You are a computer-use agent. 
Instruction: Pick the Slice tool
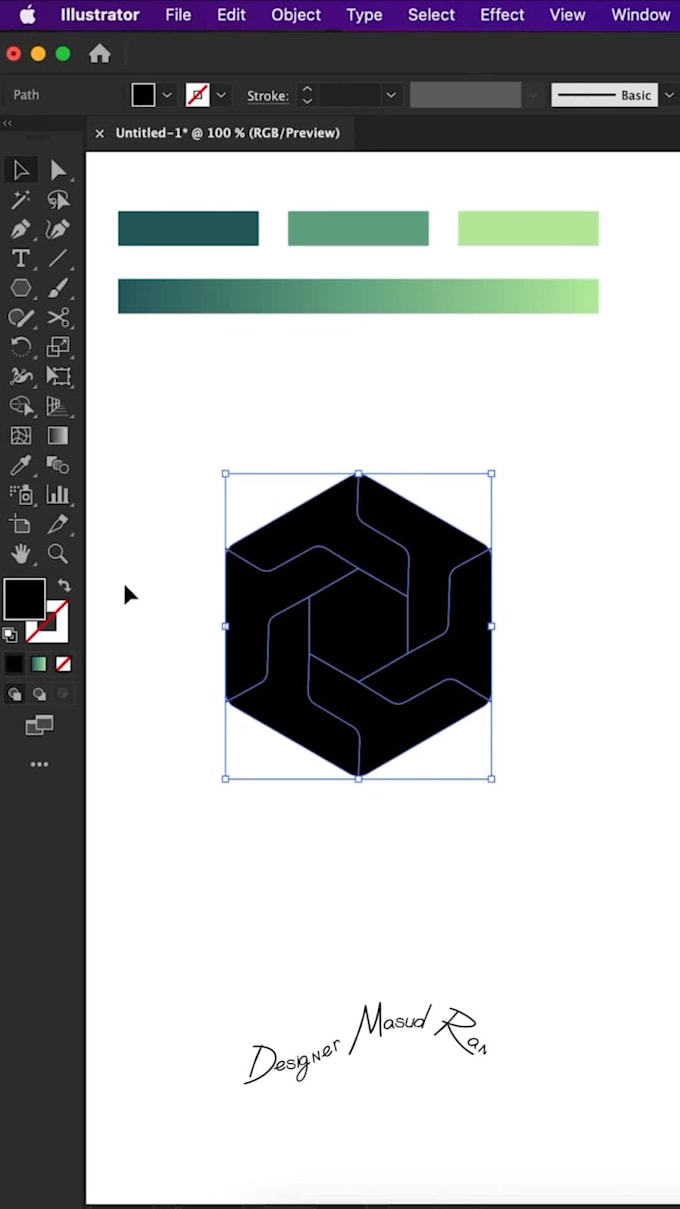tap(58, 524)
